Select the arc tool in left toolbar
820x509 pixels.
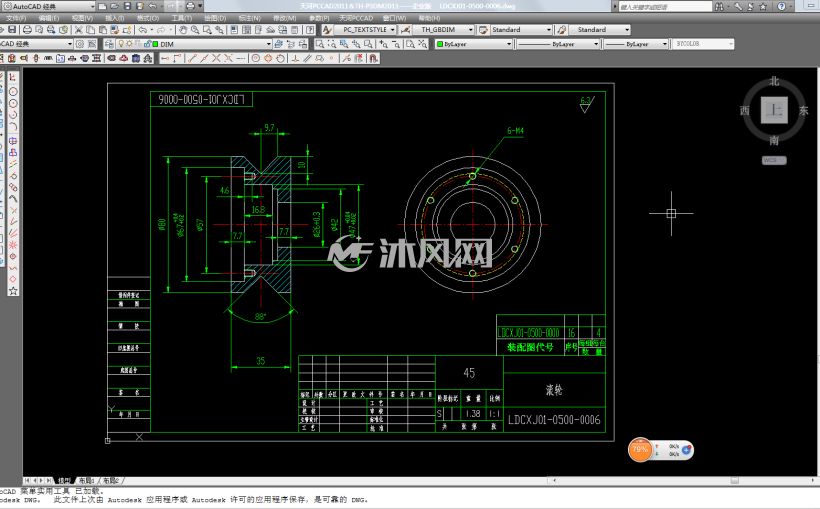point(13,127)
